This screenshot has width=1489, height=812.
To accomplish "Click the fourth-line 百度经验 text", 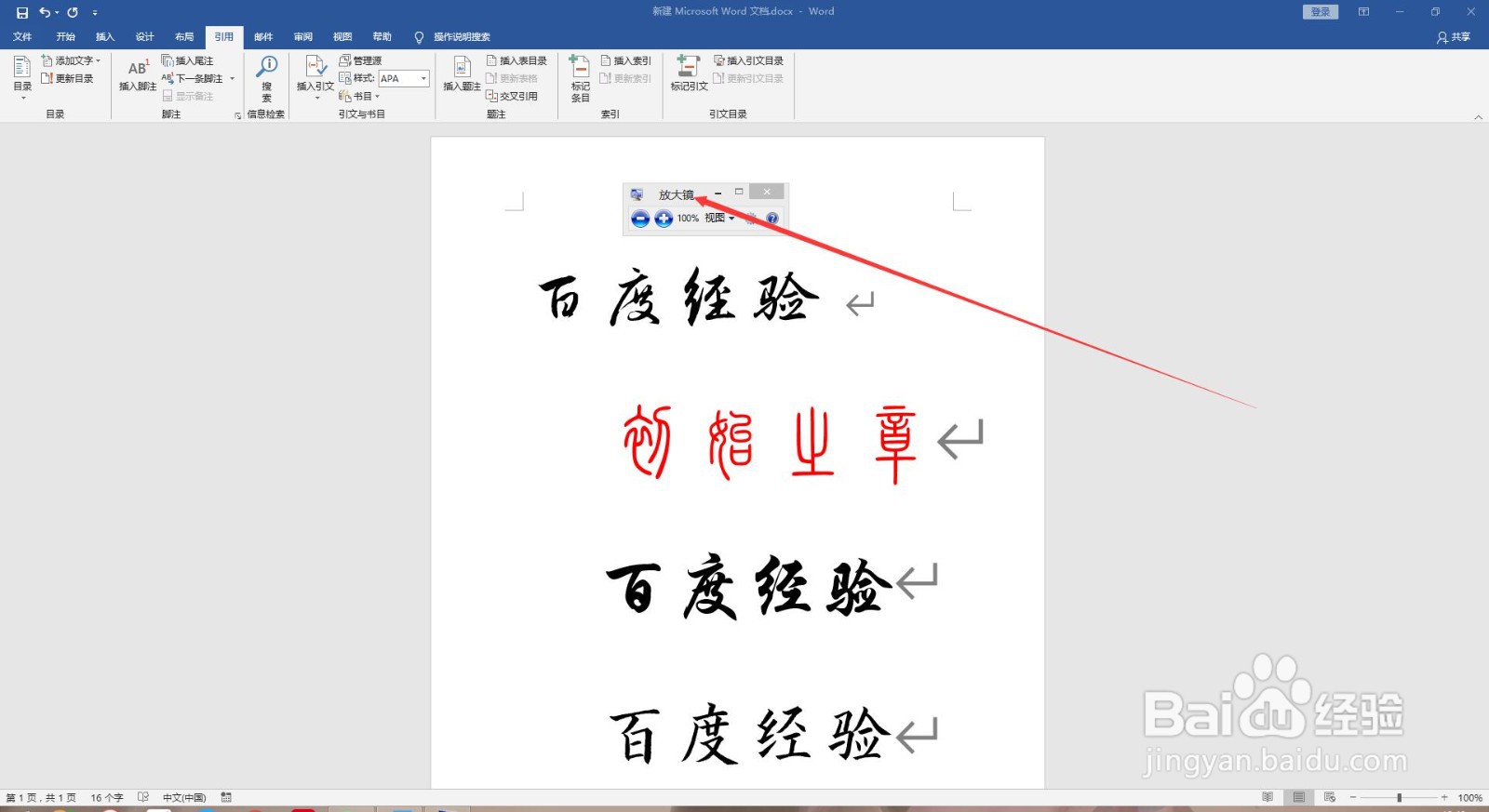I will pyautogui.click(x=750, y=734).
